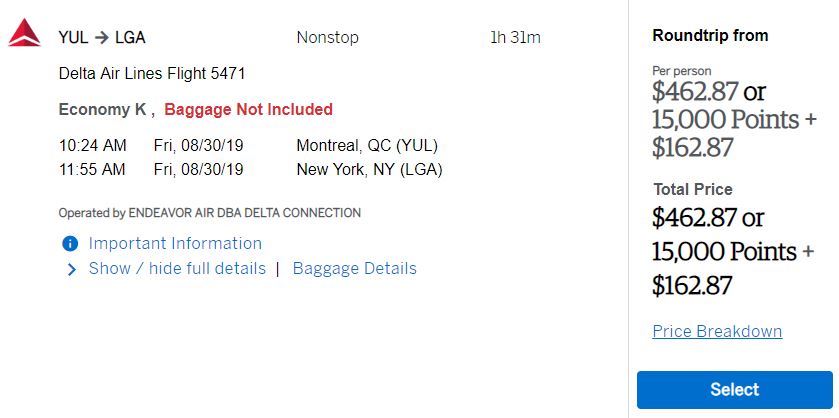This screenshot has width=839, height=418.
Task: Open the Baggage Details link
Action: pyautogui.click(x=354, y=269)
